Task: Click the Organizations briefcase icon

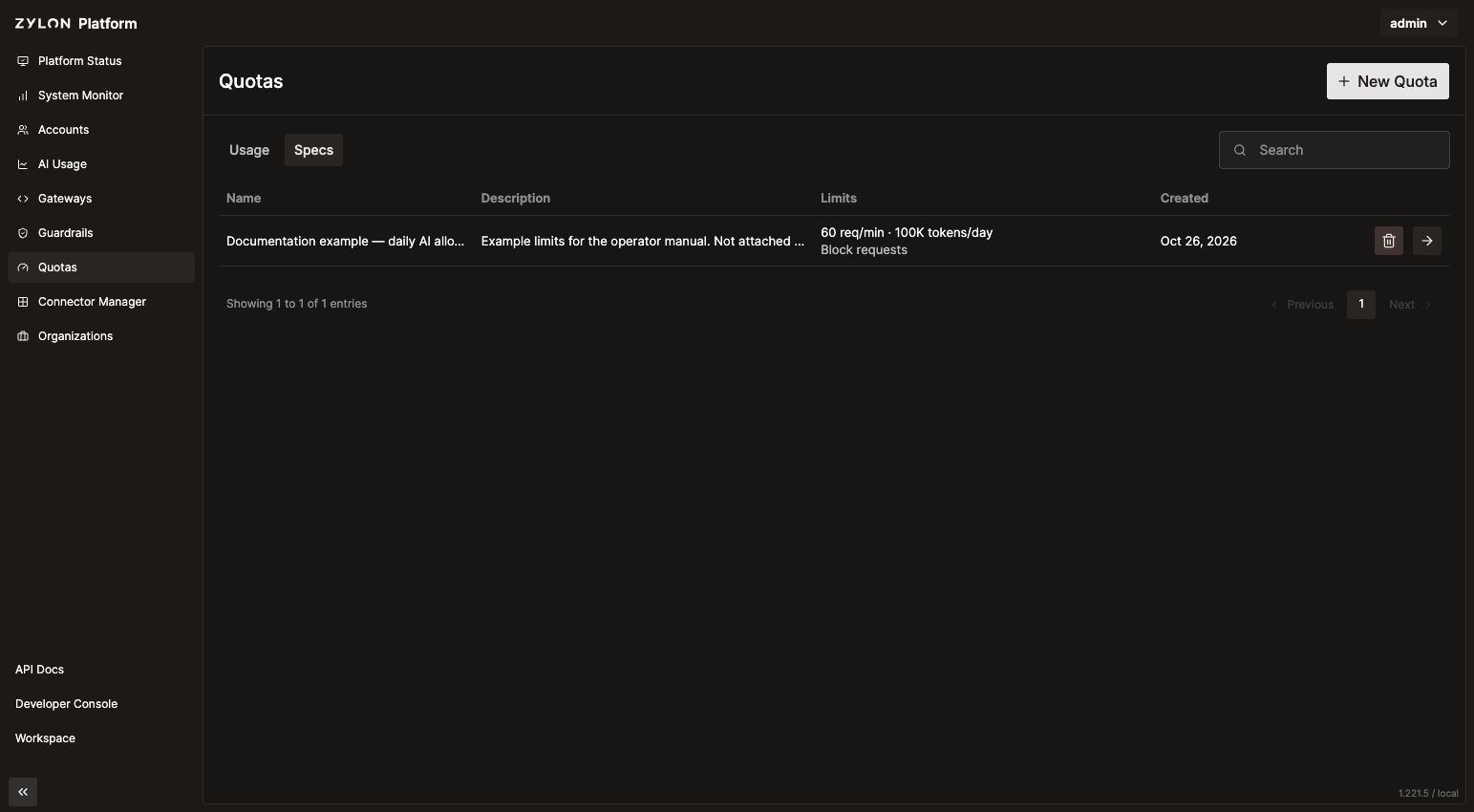Action: click(x=23, y=336)
